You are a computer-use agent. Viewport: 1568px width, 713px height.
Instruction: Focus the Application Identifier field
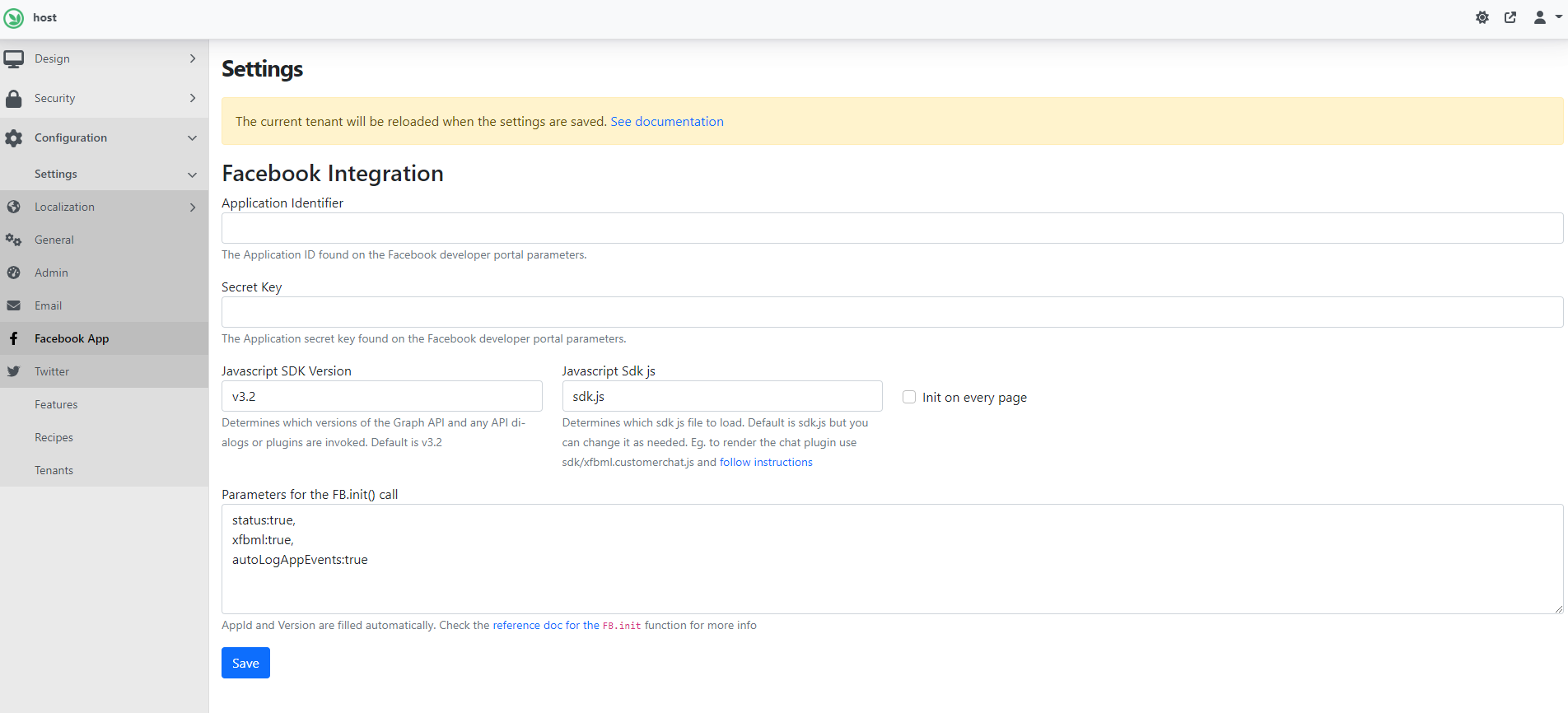coord(892,228)
